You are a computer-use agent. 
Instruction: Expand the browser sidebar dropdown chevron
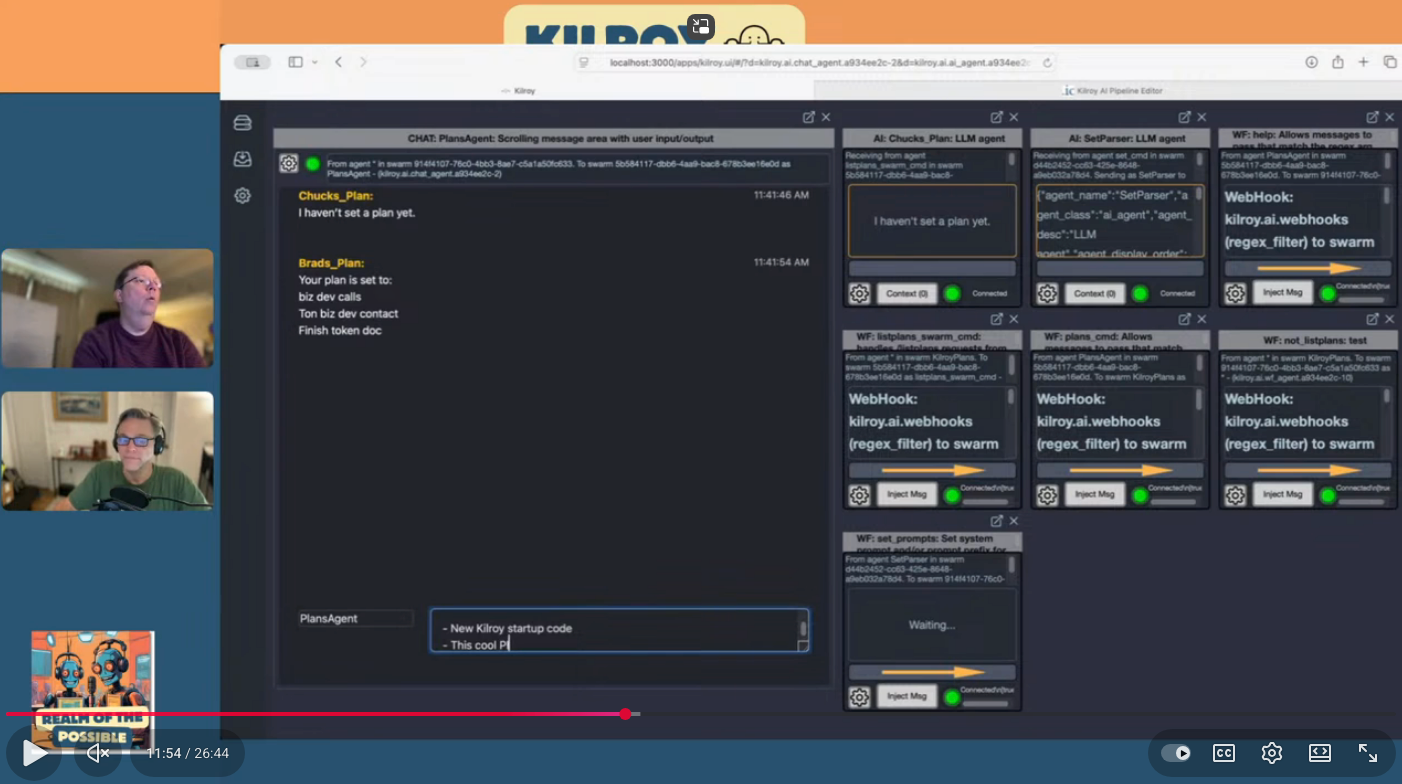[x=315, y=62]
